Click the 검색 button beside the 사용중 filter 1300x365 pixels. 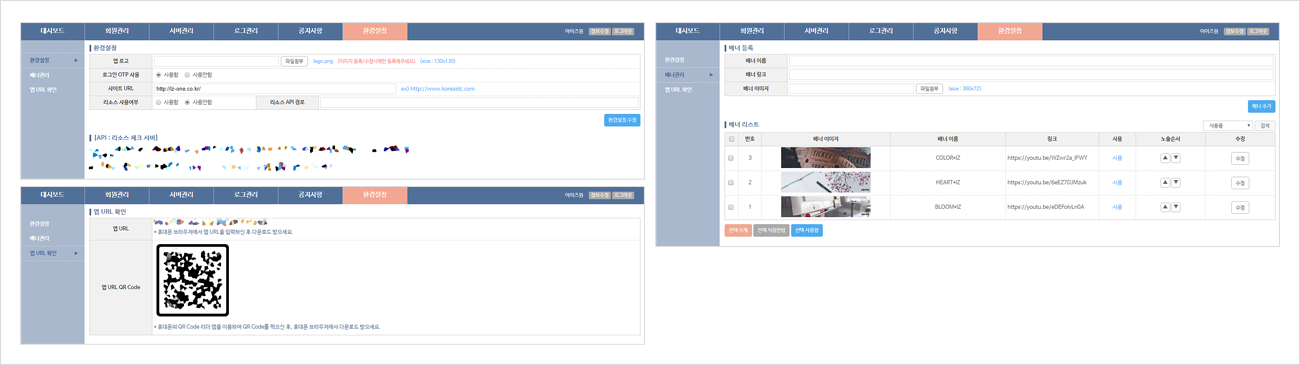coord(1266,126)
